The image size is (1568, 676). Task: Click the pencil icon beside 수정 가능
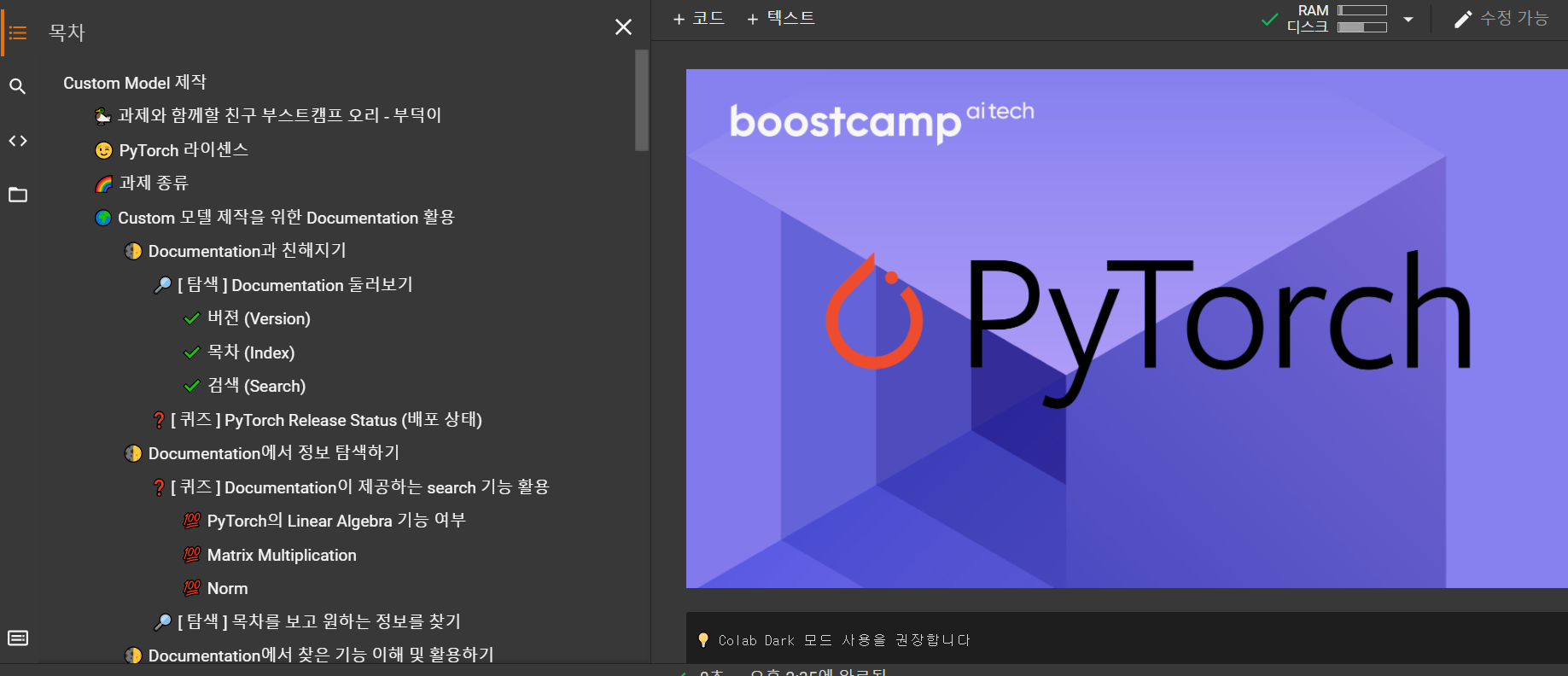pos(1463,19)
